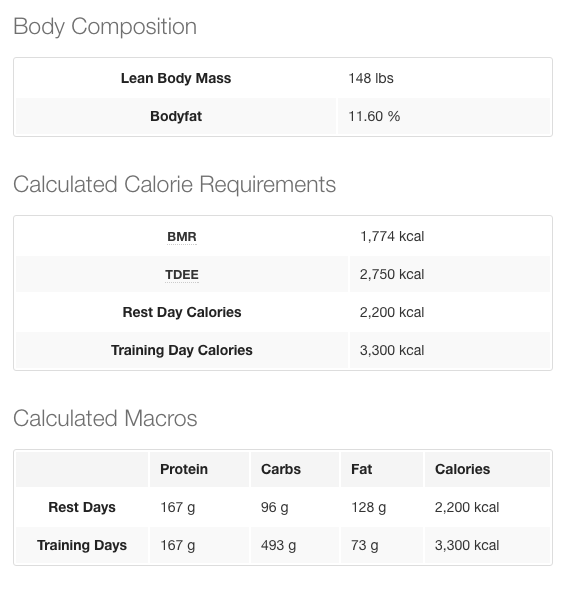Viewport: 573px width, 591px height.
Task: Click the Body Composition heading
Action: pyautogui.click(x=105, y=27)
